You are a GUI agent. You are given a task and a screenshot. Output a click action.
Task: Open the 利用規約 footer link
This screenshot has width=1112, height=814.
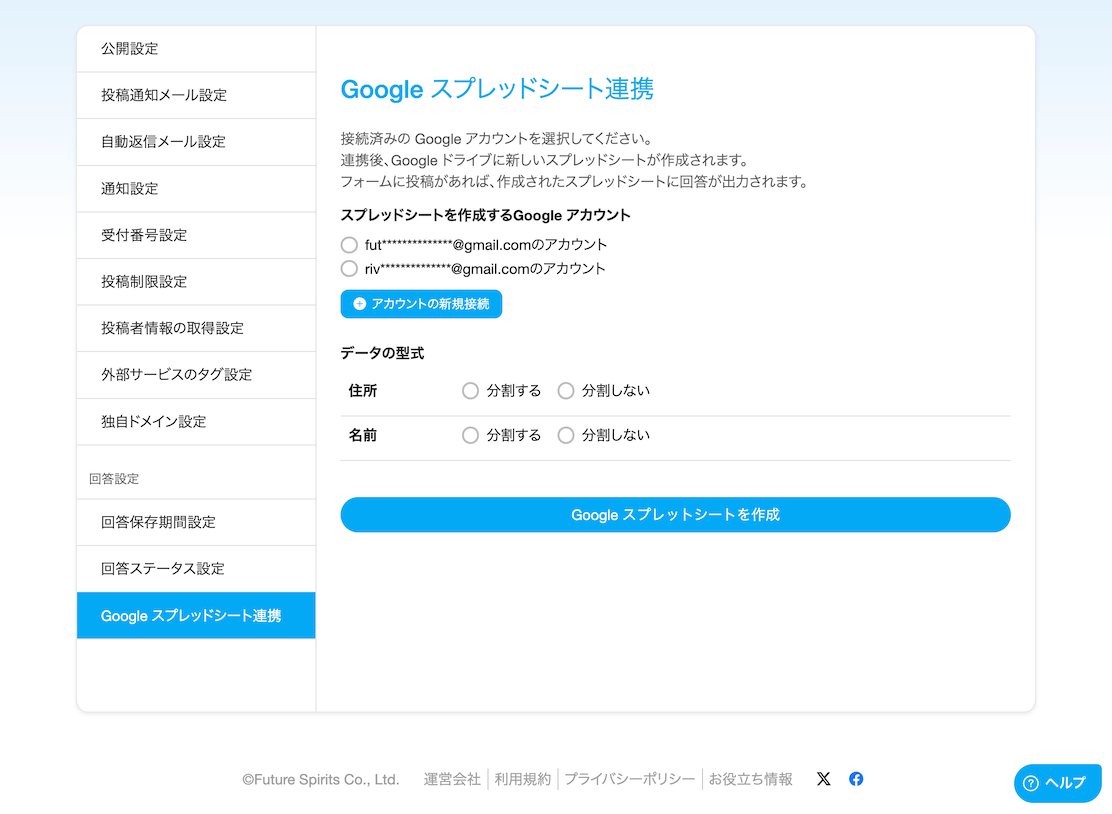523,779
